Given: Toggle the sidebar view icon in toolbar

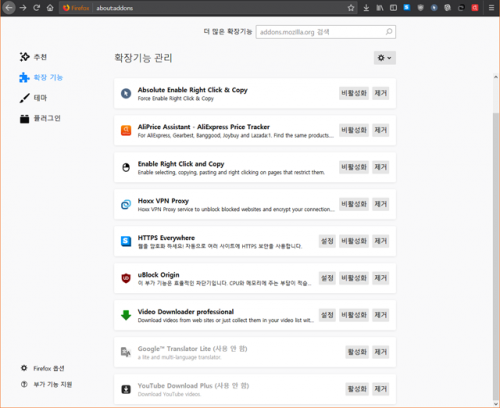Looking at the screenshot, I should tap(393, 8).
